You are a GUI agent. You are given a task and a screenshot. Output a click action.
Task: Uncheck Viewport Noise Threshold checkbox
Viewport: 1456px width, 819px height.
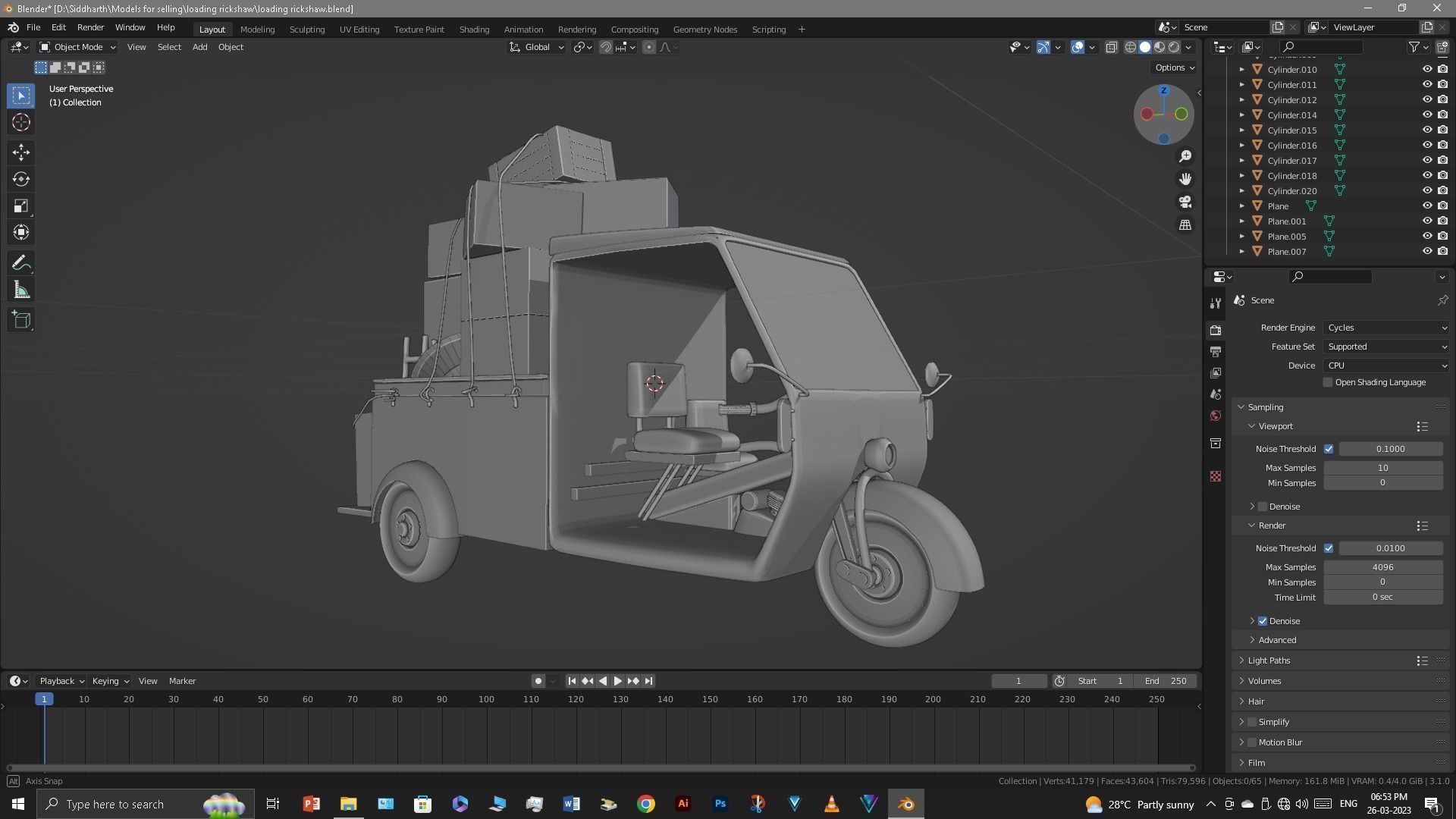1329,449
